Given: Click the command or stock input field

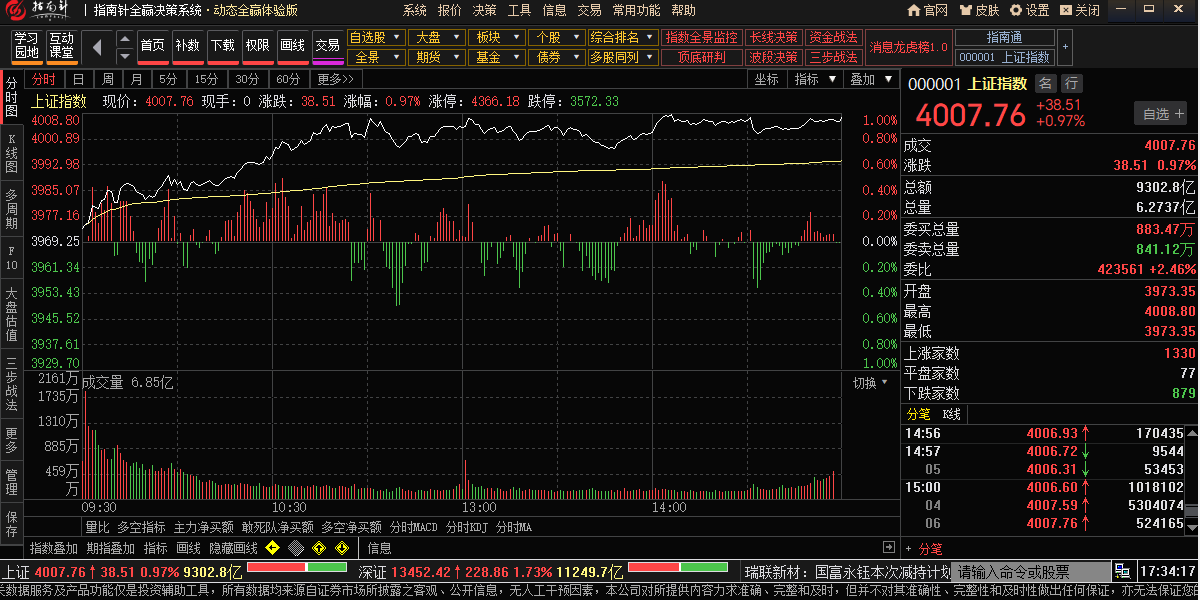Looking at the screenshot, I should click(x=1030, y=572).
